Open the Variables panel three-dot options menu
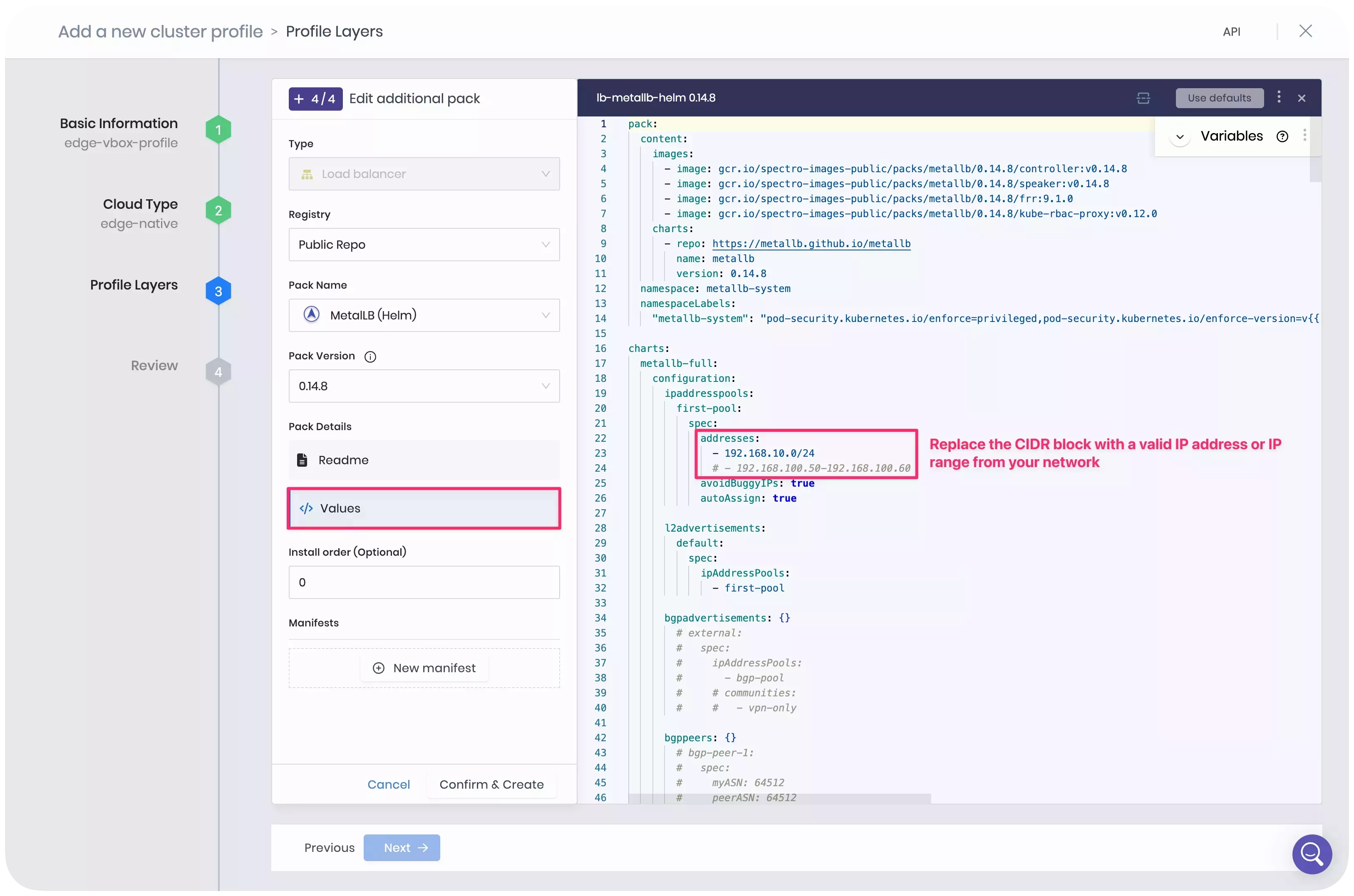 point(1305,136)
